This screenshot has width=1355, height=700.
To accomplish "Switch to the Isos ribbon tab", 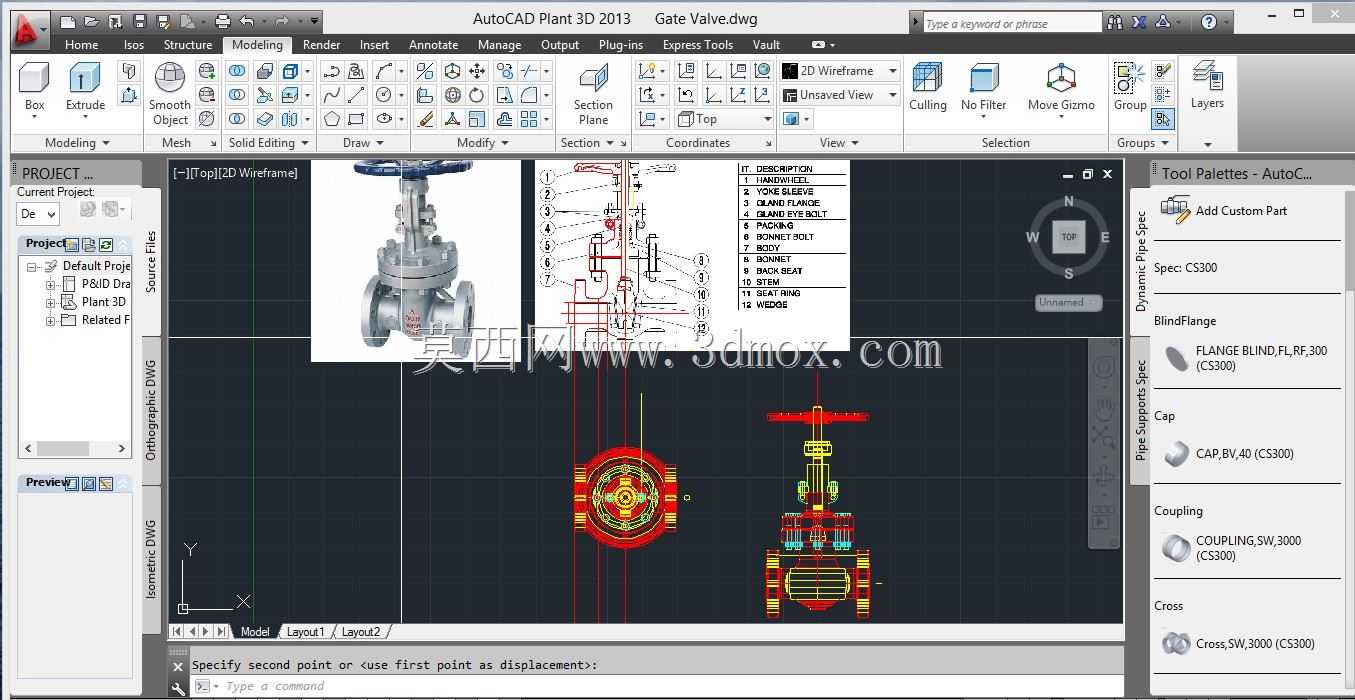I will pyautogui.click(x=133, y=44).
